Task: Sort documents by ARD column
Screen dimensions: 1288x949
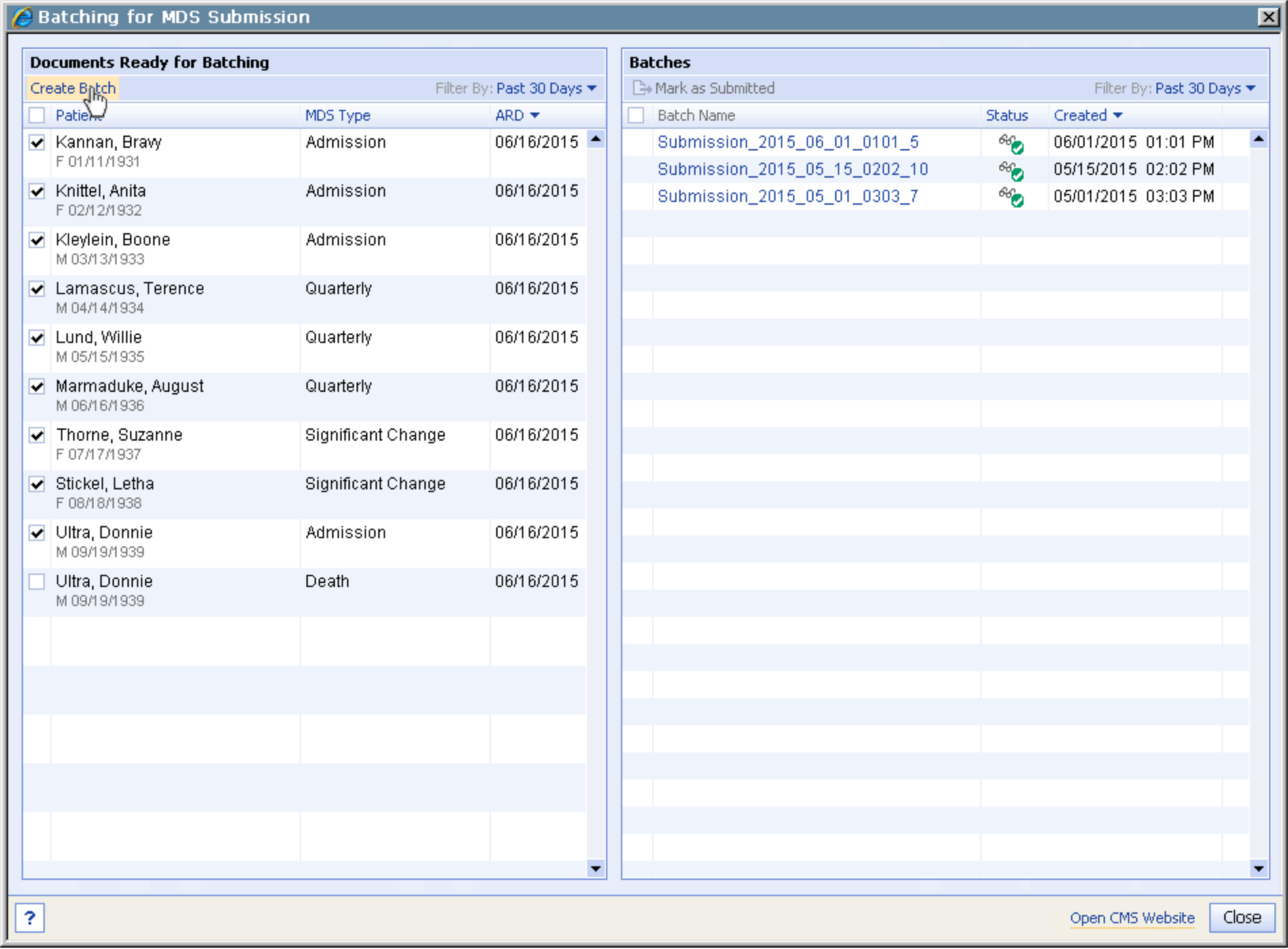Action: [517, 115]
